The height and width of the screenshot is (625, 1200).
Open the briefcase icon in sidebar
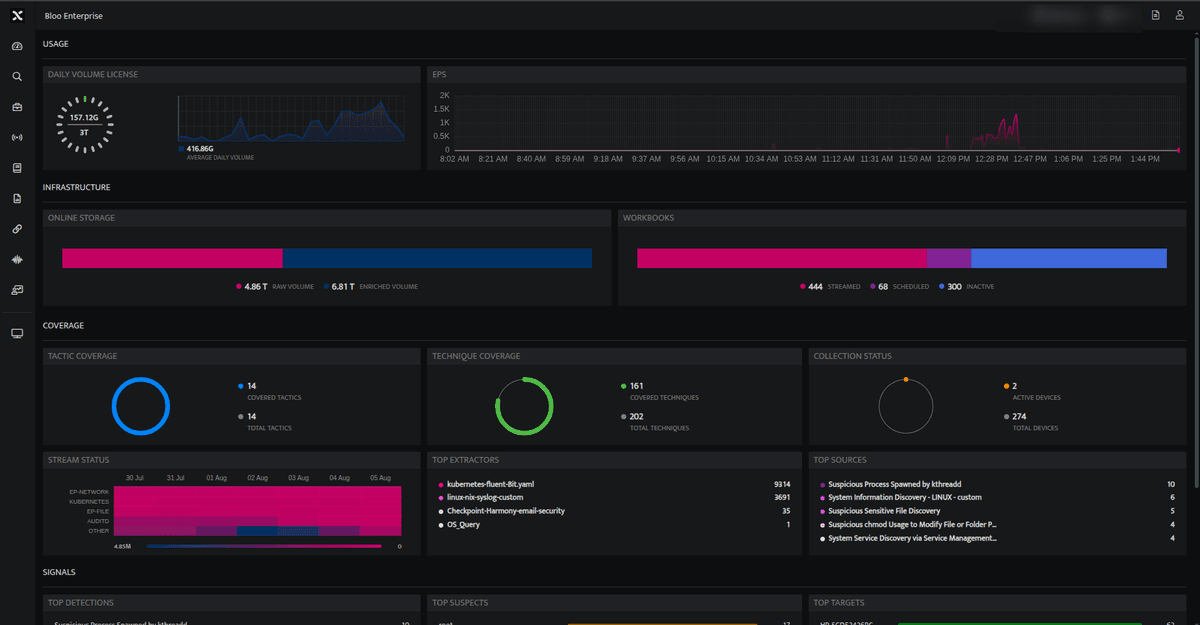(x=17, y=106)
